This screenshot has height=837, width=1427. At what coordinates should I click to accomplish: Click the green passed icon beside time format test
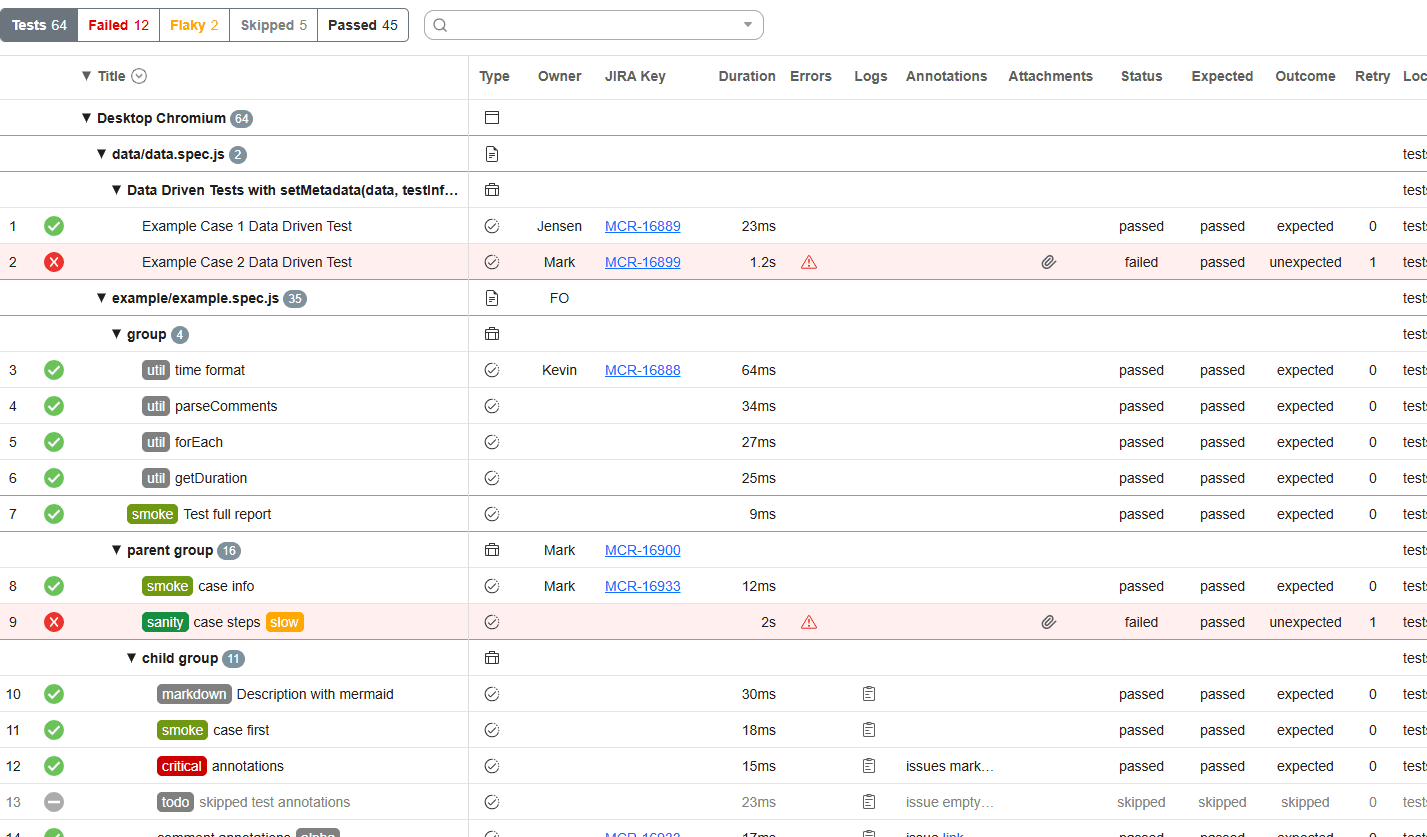tap(54, 370)
